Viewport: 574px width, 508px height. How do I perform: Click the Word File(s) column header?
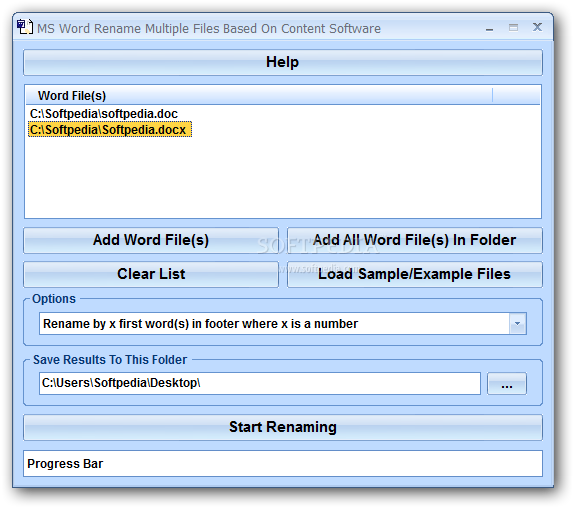pos(259,96)
